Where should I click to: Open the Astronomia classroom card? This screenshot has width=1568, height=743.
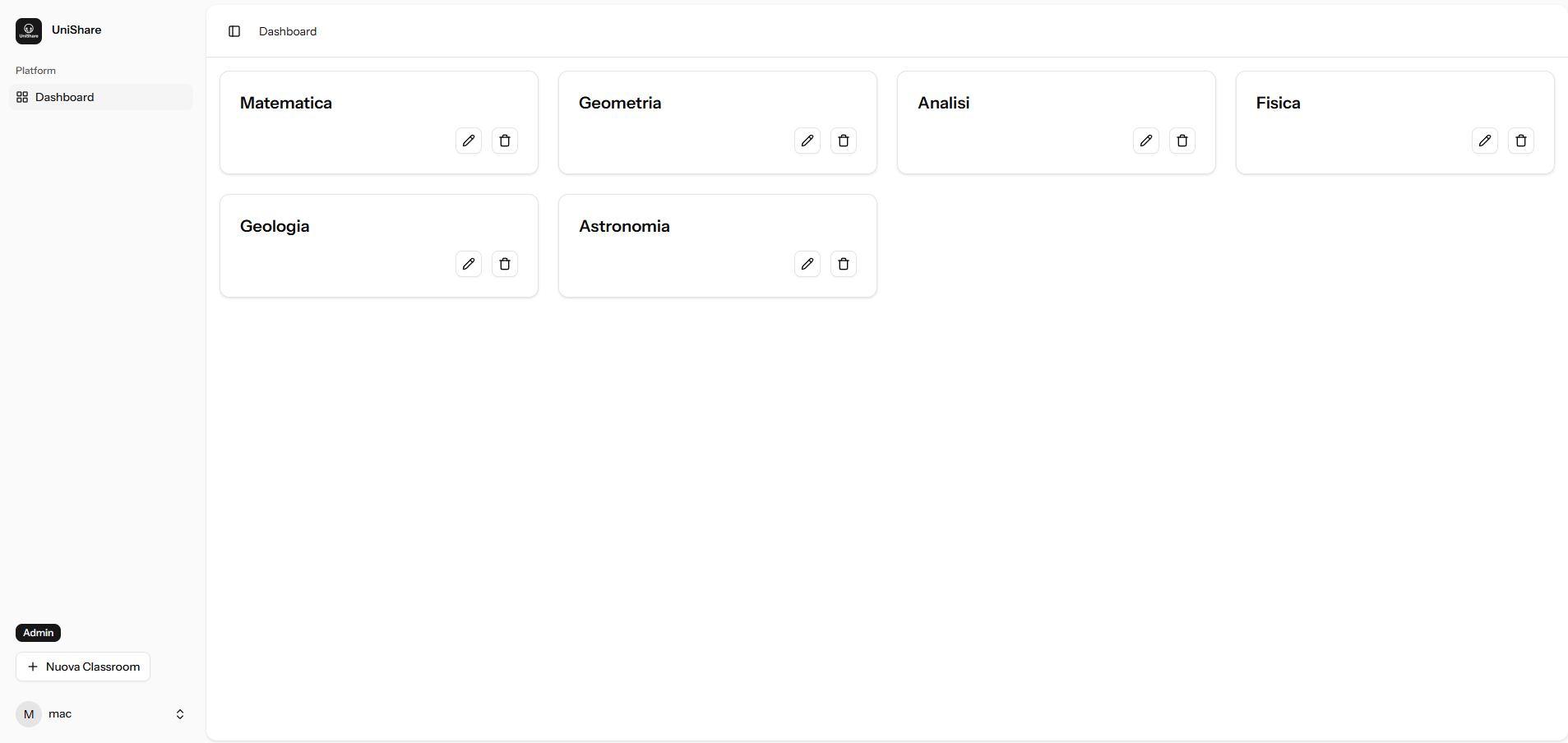[625, 226]
